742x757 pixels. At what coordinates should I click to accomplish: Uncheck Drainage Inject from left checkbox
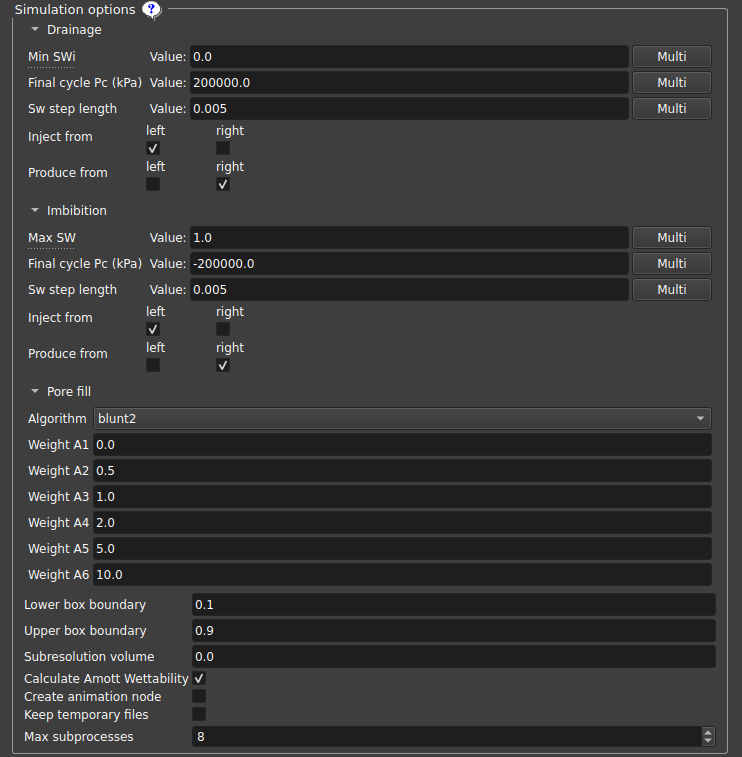153,148
